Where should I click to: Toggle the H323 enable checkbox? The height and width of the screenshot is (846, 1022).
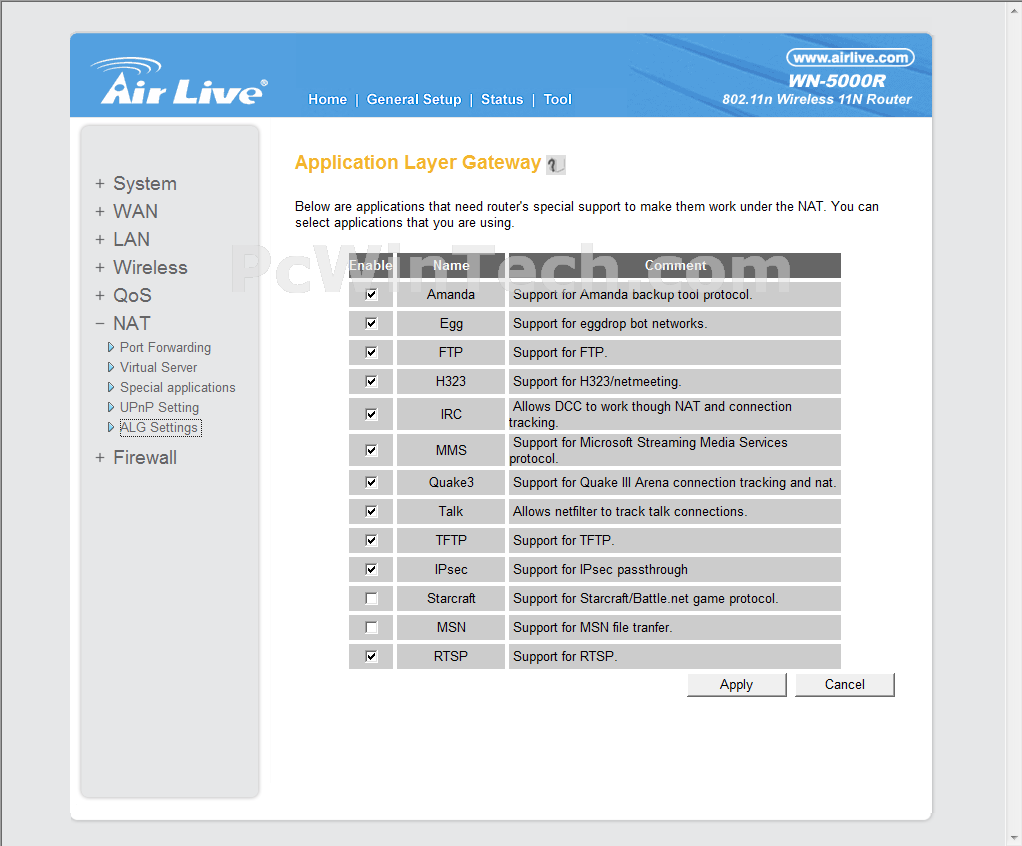coord(371,381)
